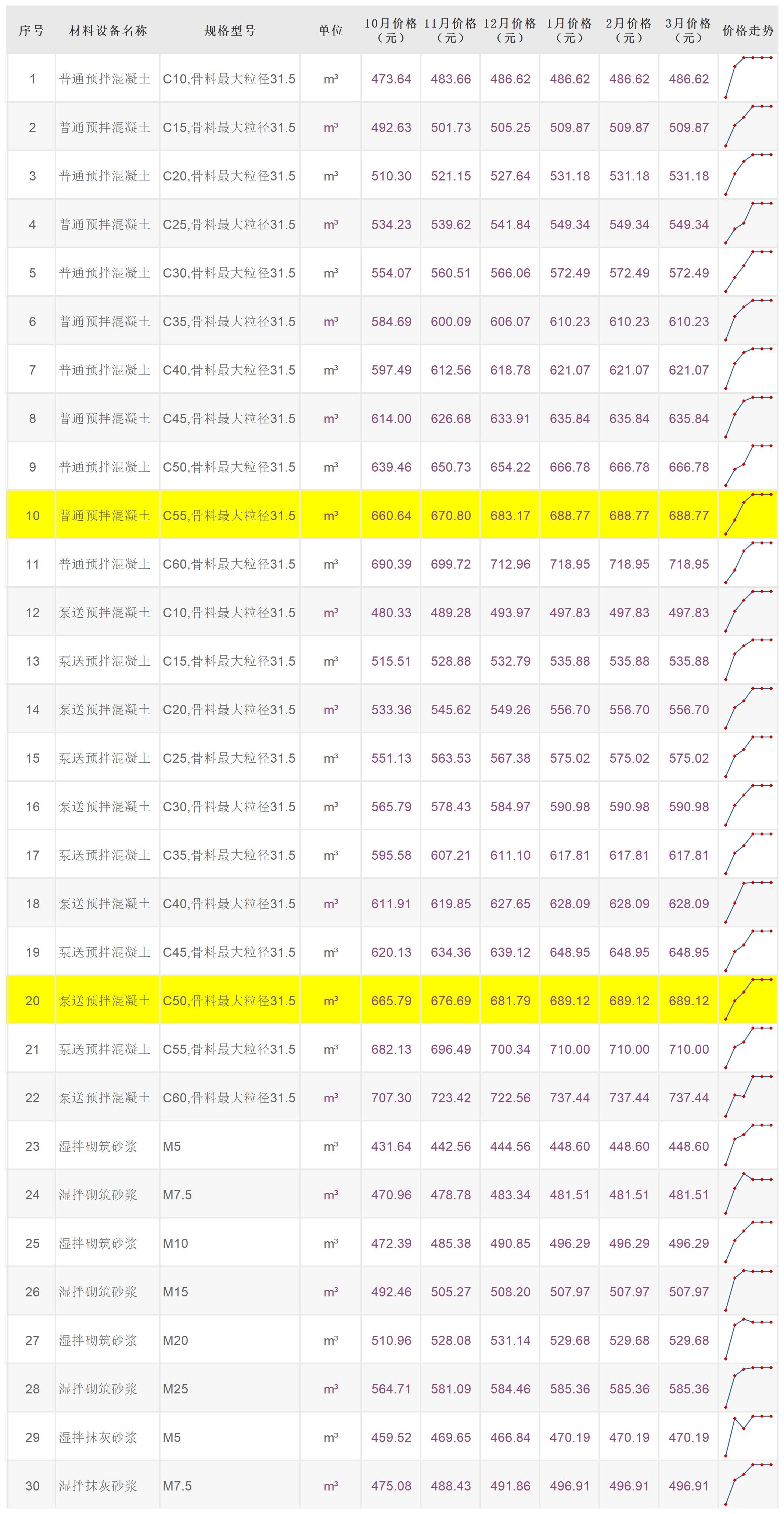784x1514 pixels.
Task: Click the 单位 column header
Action: [331, 31]
